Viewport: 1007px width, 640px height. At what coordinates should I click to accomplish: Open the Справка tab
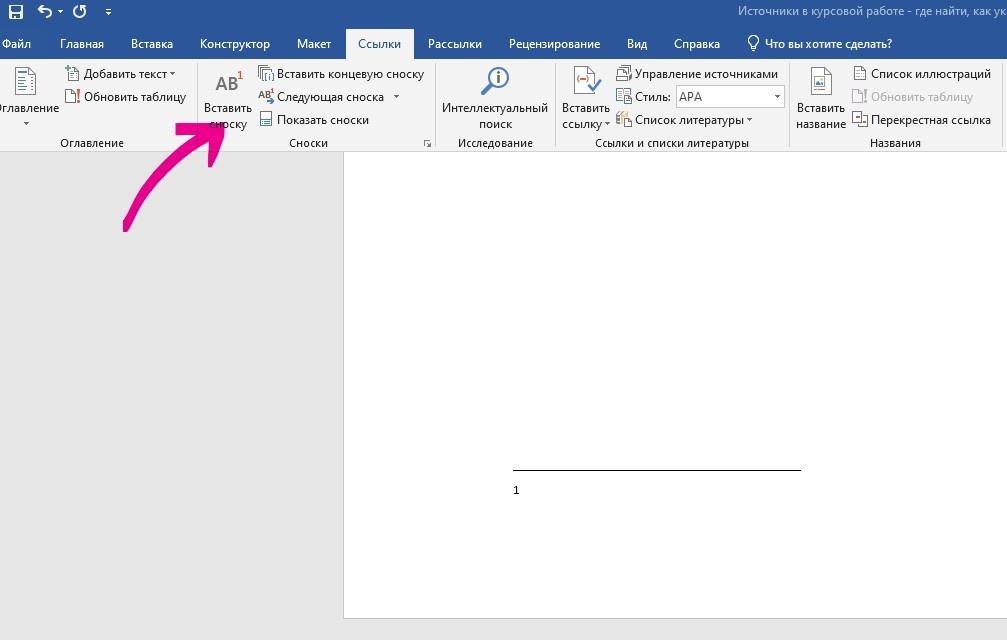[696, 44]
